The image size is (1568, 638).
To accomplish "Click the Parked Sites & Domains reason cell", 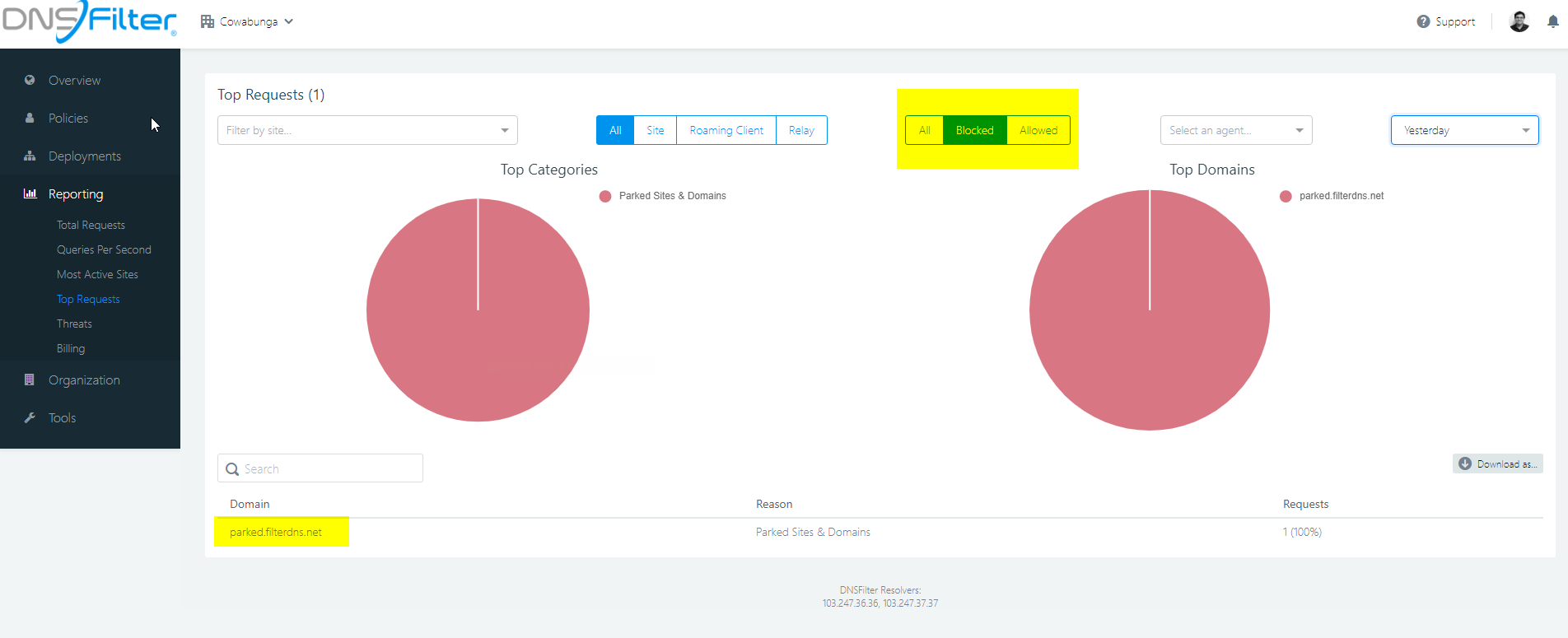I will [x=813, y=533].
